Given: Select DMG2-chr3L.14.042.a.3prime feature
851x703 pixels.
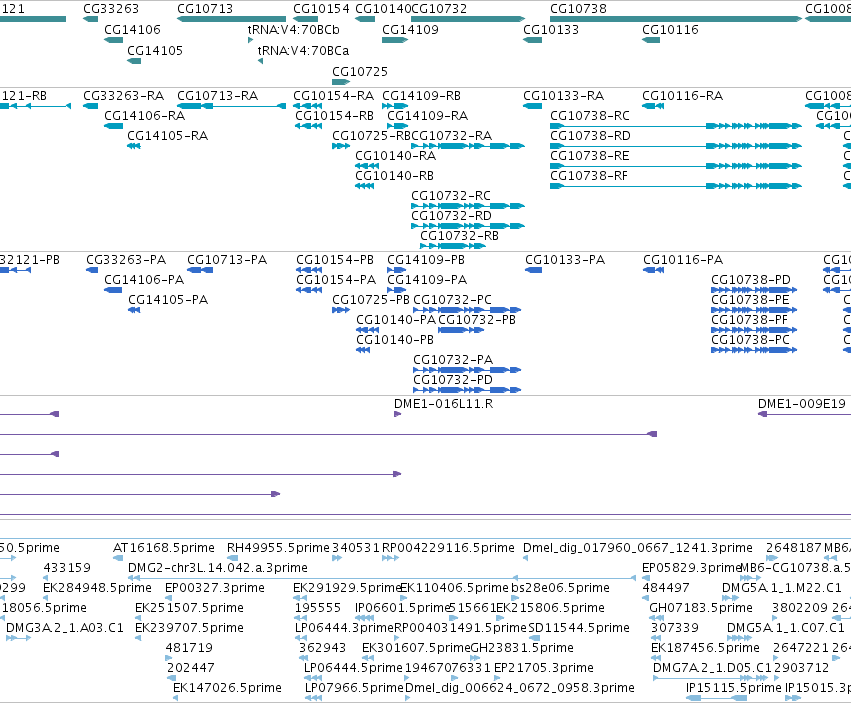Looking at the screenshot, I should point(218,568).
